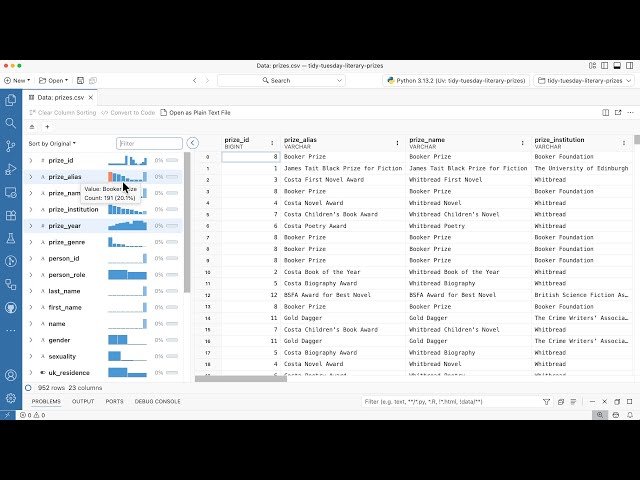This screenshot has height=480, width=640.
Task: Click the top Search command box
Action: tap(281, 80)
